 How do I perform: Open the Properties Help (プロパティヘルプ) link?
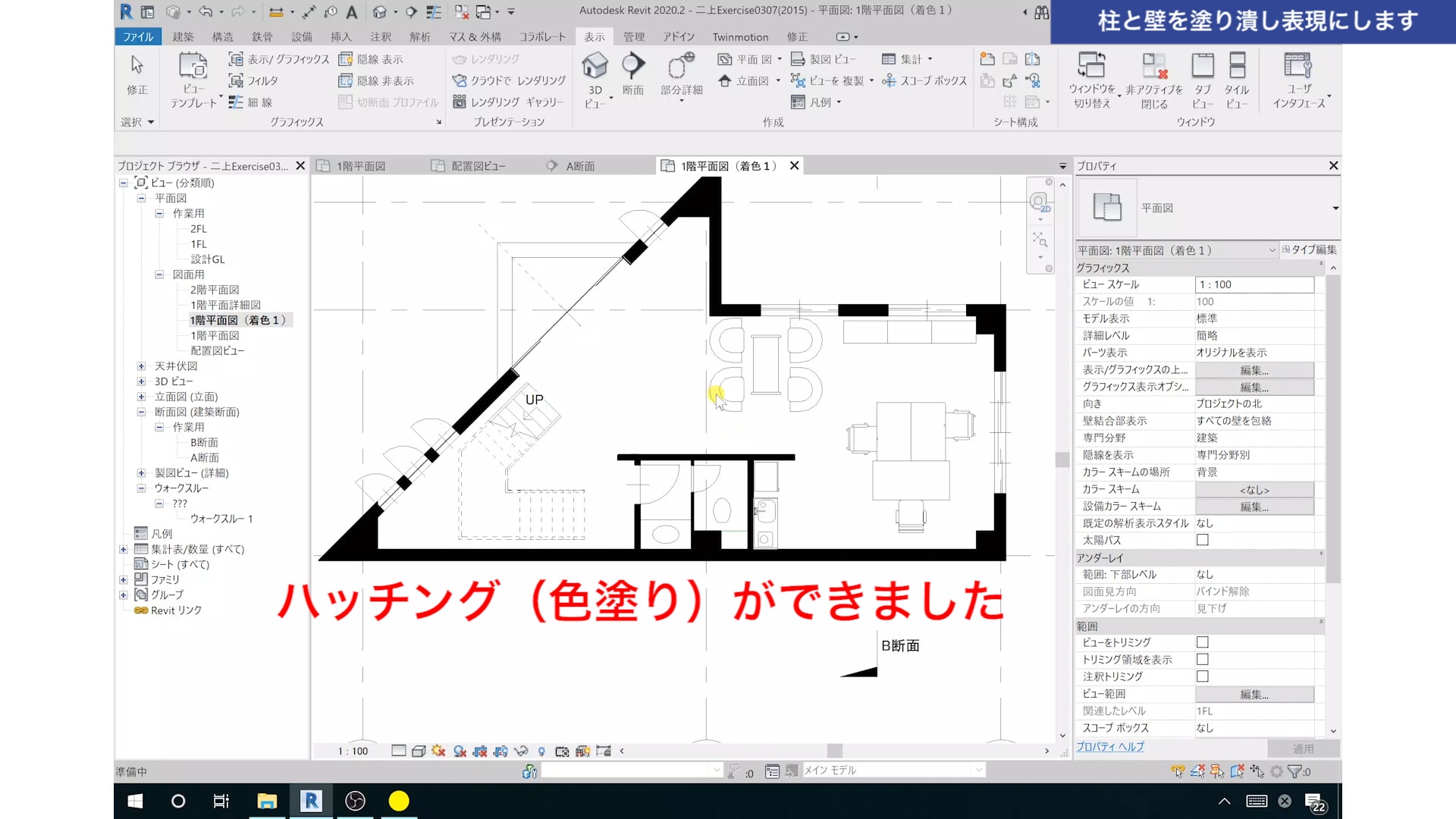click(1109, 747)
